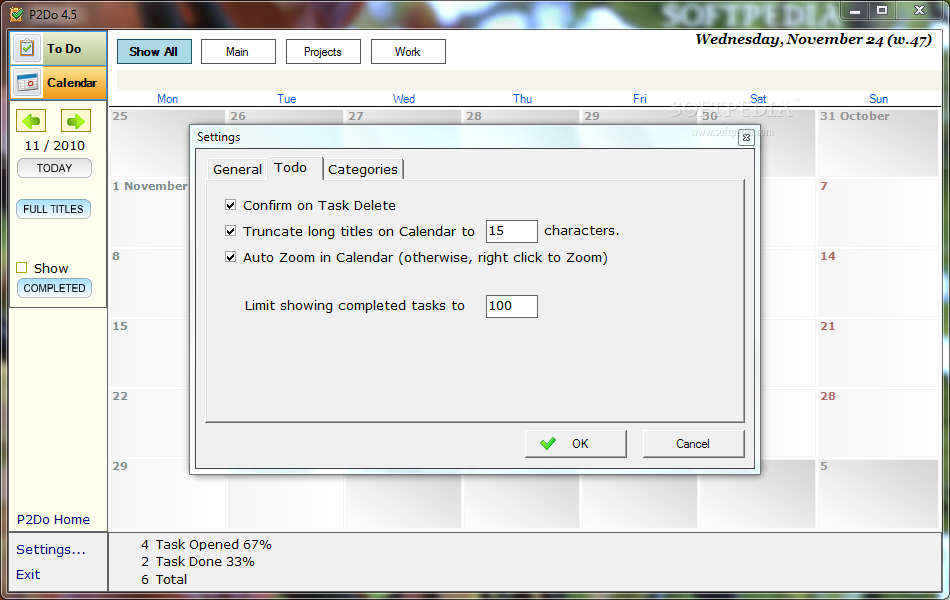
Task: Select calendar day 8
Action: 150,282
